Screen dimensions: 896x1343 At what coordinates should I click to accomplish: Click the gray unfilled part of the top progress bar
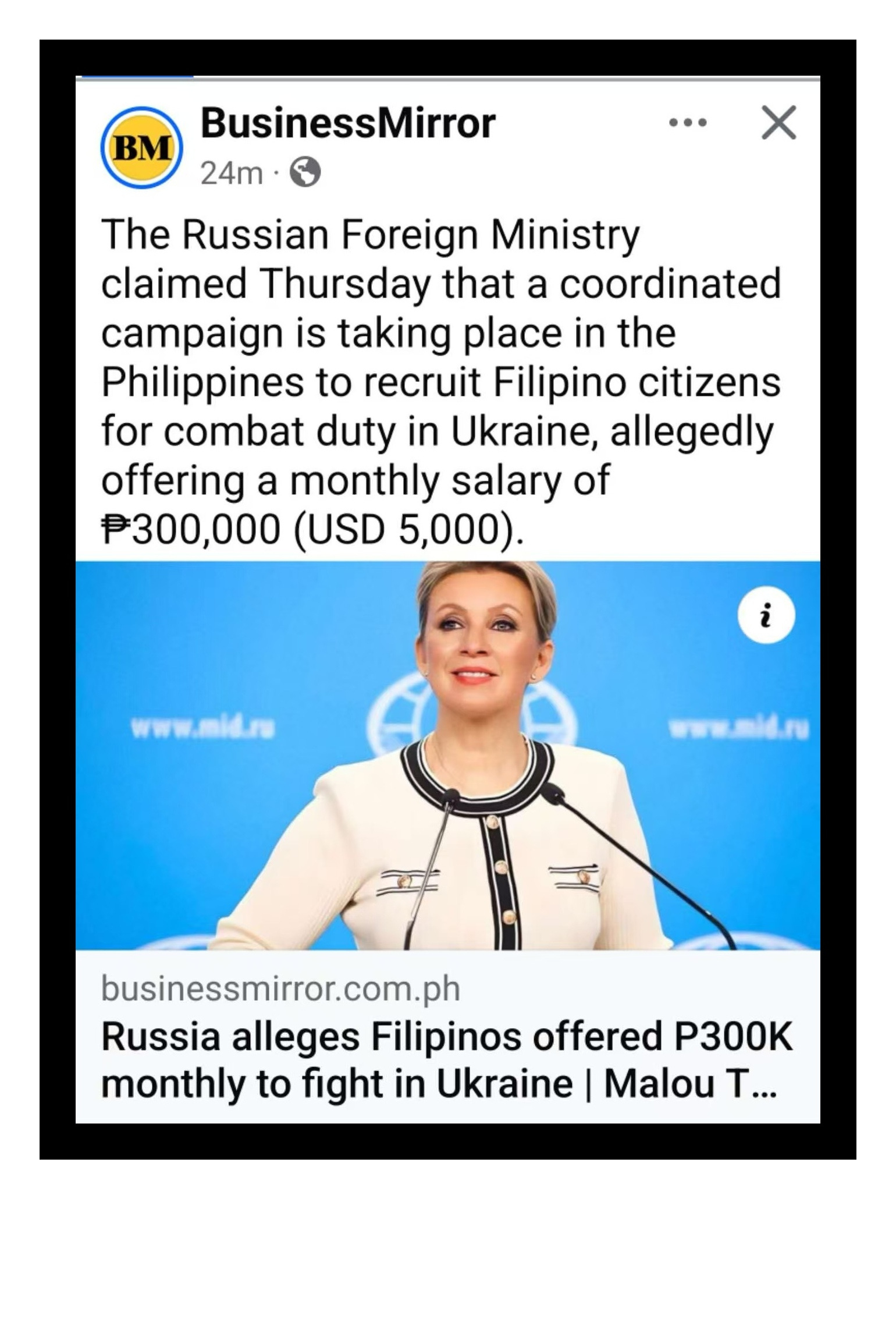tap(507, 77)
